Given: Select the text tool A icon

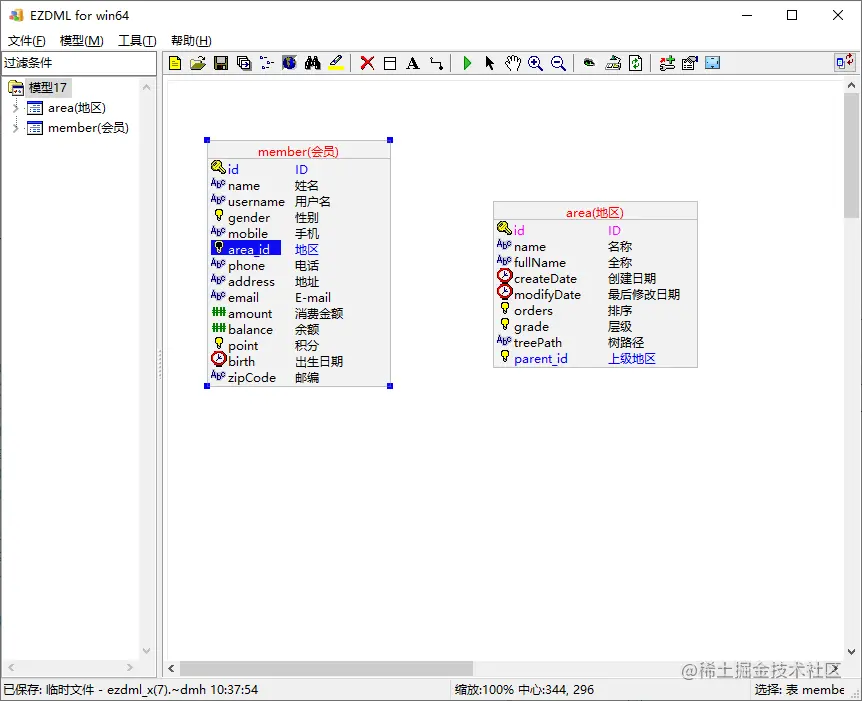Looking at the screenshot, I should 413,63.
